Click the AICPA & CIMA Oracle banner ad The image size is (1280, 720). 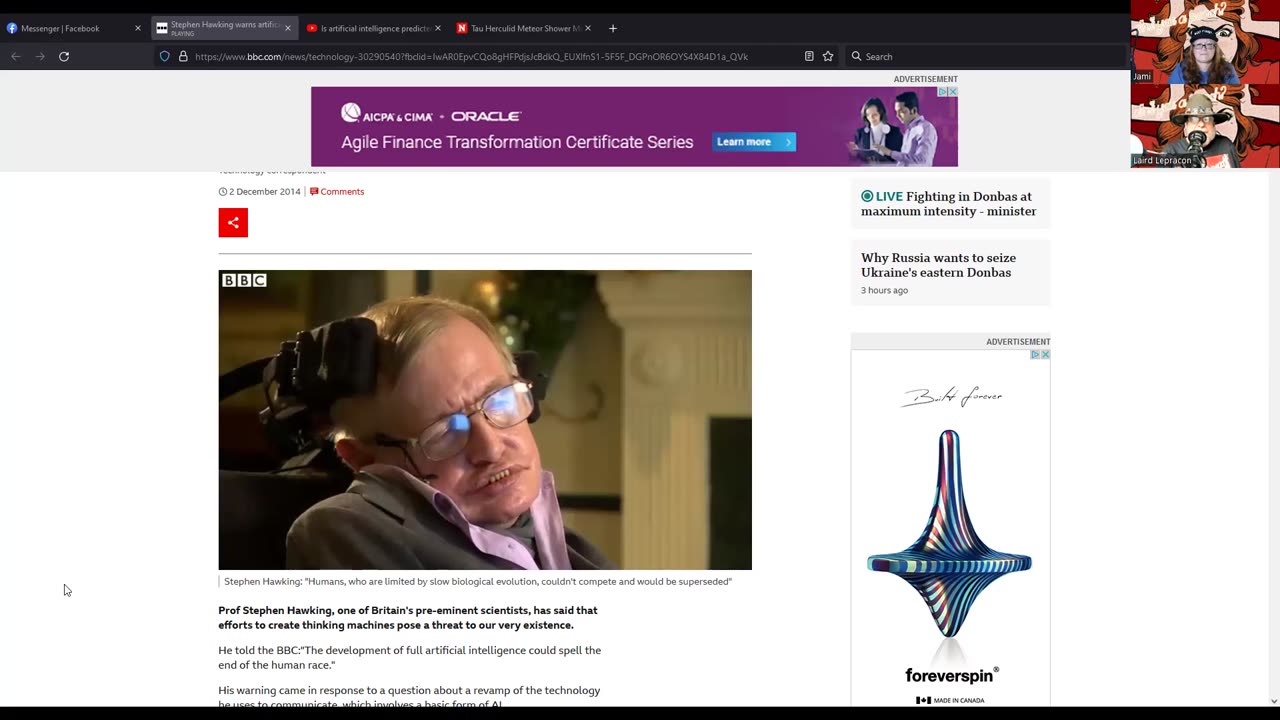tap(634, 127)
